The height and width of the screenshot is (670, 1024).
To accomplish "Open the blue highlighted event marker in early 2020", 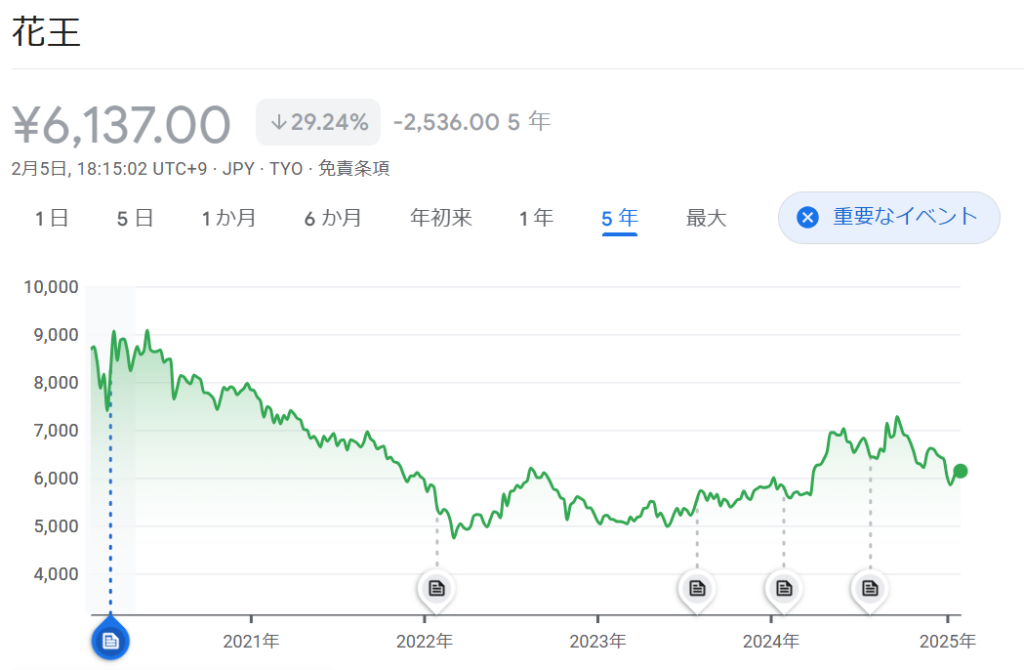I will 110,640.
